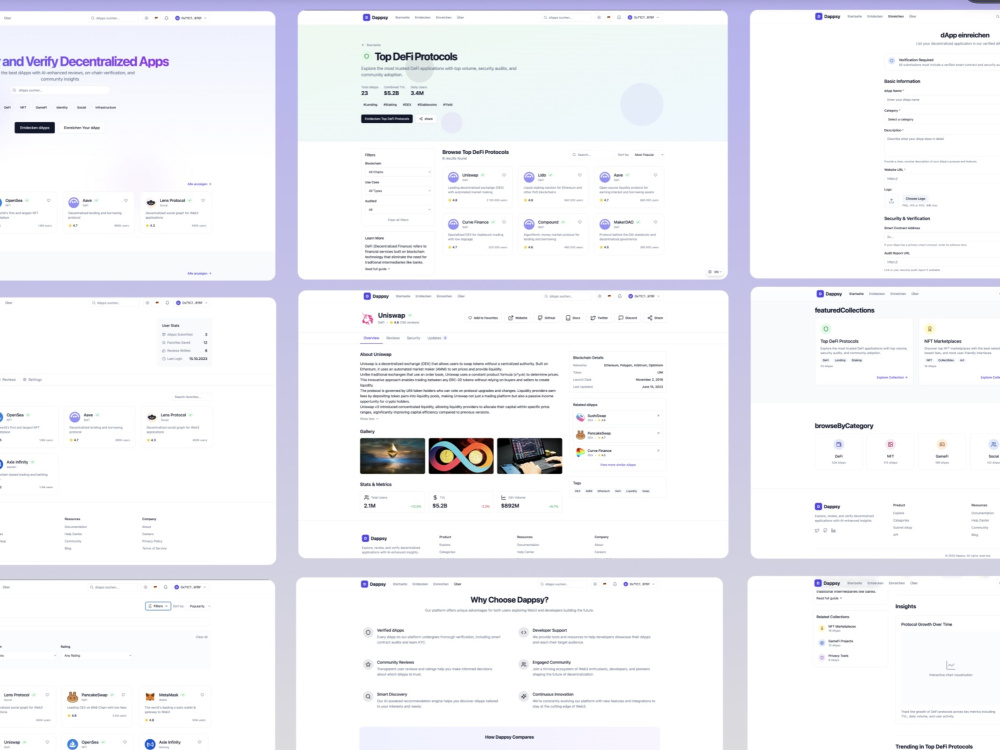This screenshot has width=1000, height=750.
Task: Click Entdecken dApps button on home hero
Action: (x=34, y=128)
